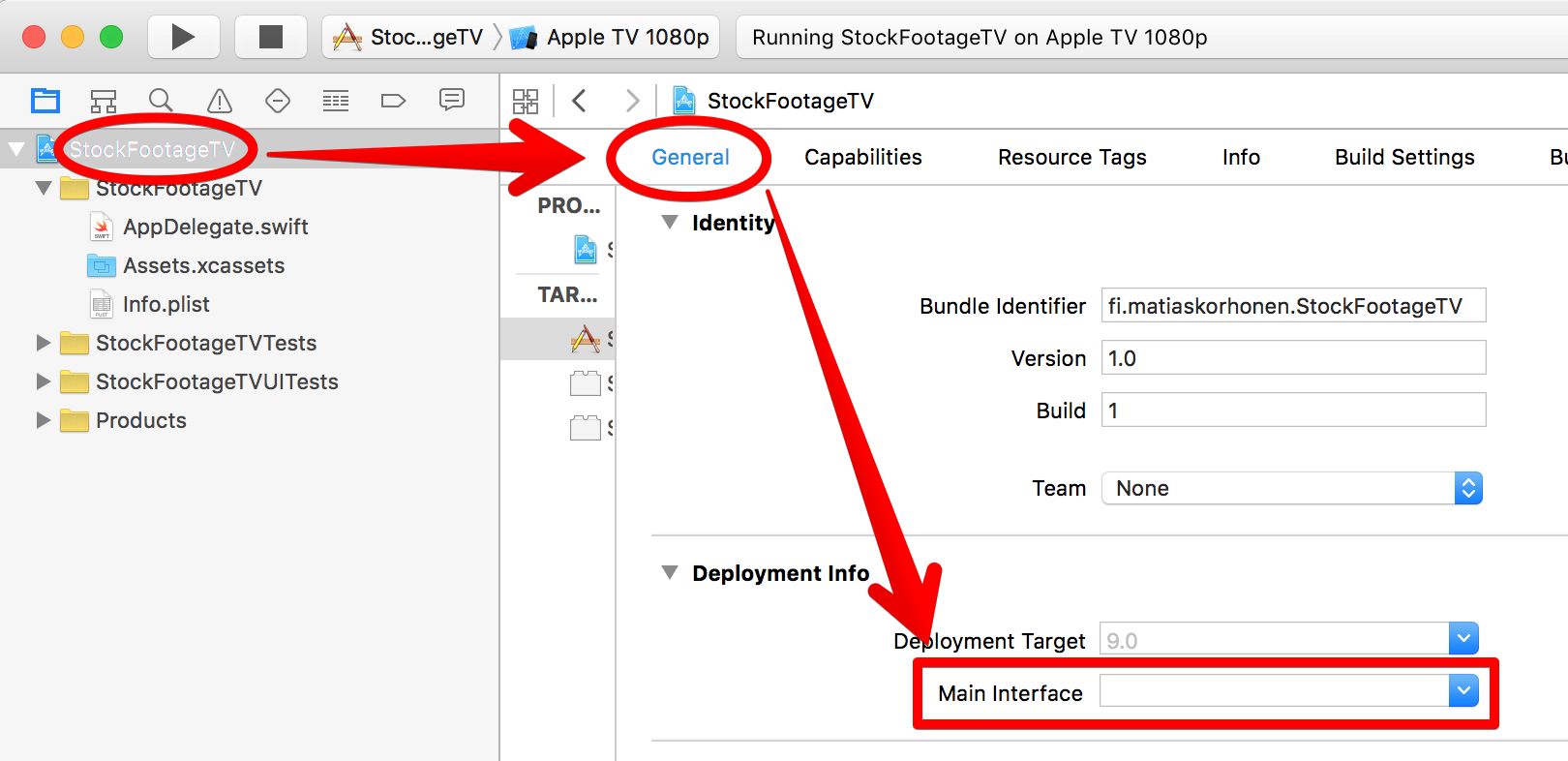
Task: Expand the Products folder
Action: pos(43,420)
